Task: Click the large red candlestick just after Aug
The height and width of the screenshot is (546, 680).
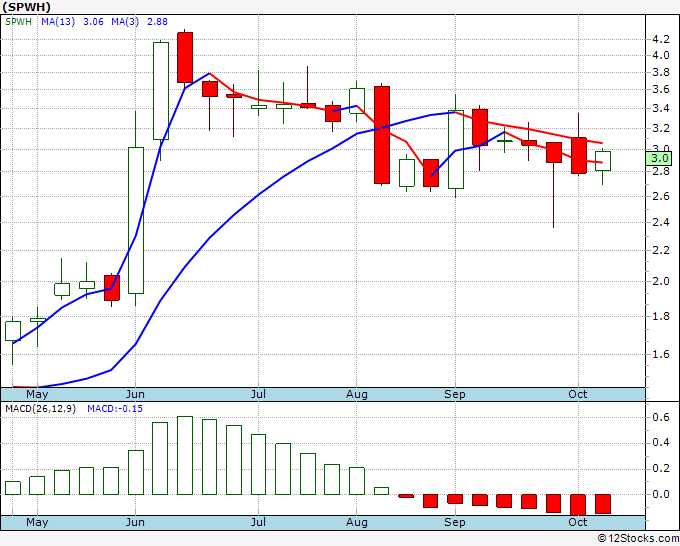Action: coord(382,135)
